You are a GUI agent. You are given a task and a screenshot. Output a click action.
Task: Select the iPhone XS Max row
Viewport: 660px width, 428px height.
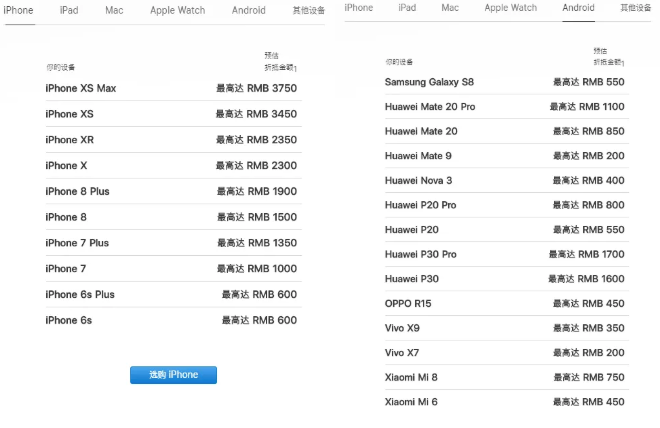(173, 88)
